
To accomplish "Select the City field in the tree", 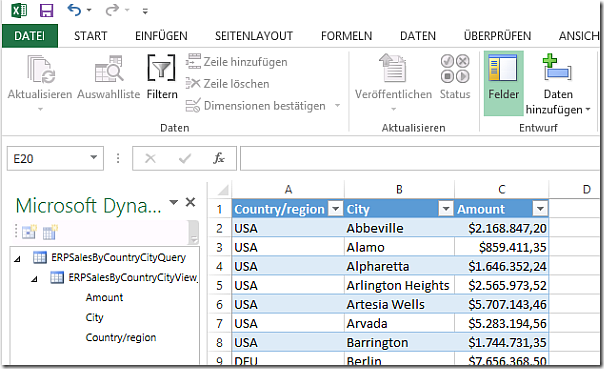I will click(94, 317).
